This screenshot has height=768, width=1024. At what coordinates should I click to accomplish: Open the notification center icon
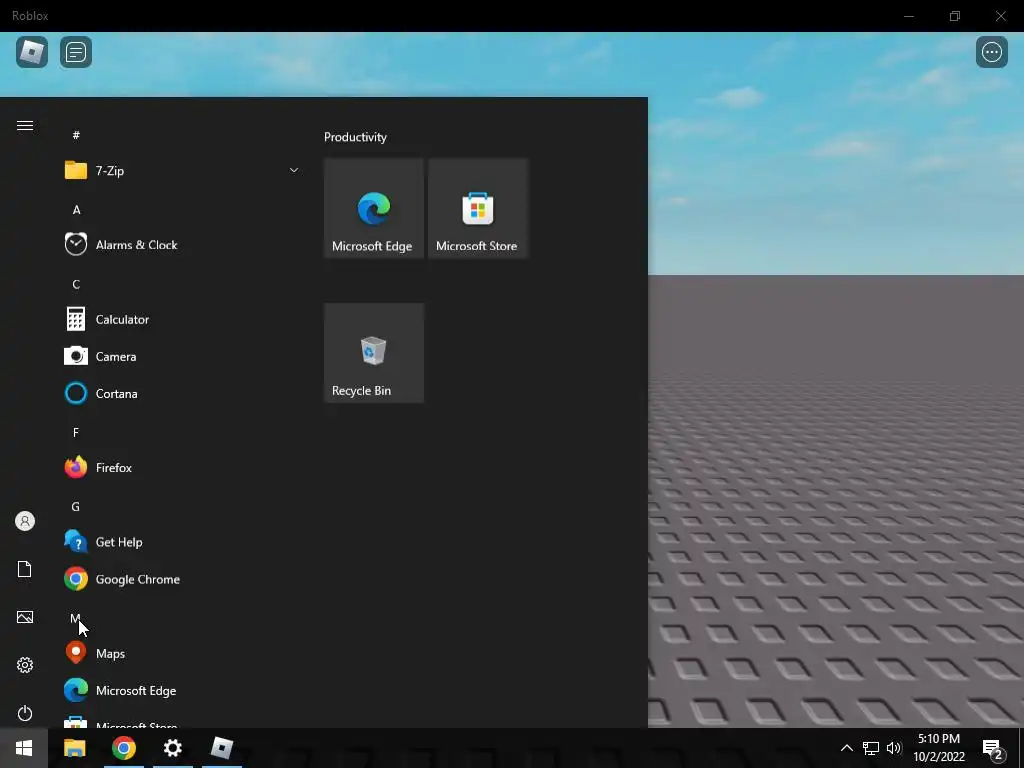[993, 748]
